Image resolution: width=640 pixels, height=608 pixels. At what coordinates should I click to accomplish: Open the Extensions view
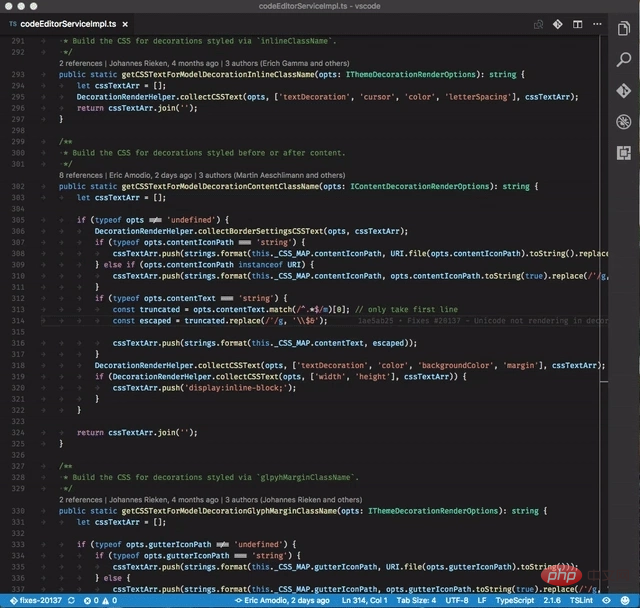[x=623, y=153]
